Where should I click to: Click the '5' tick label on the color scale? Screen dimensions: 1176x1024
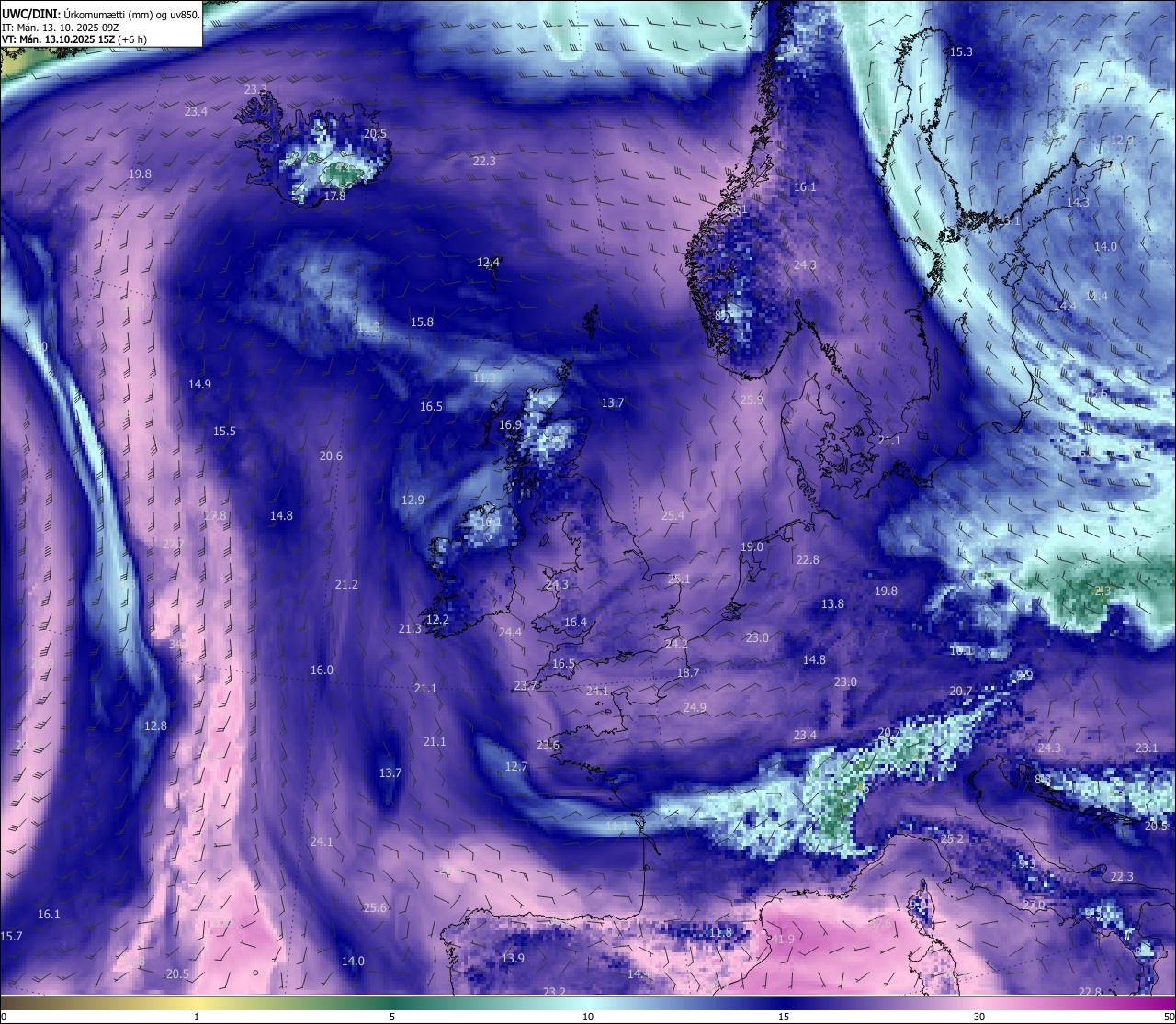coord(392,1016)
